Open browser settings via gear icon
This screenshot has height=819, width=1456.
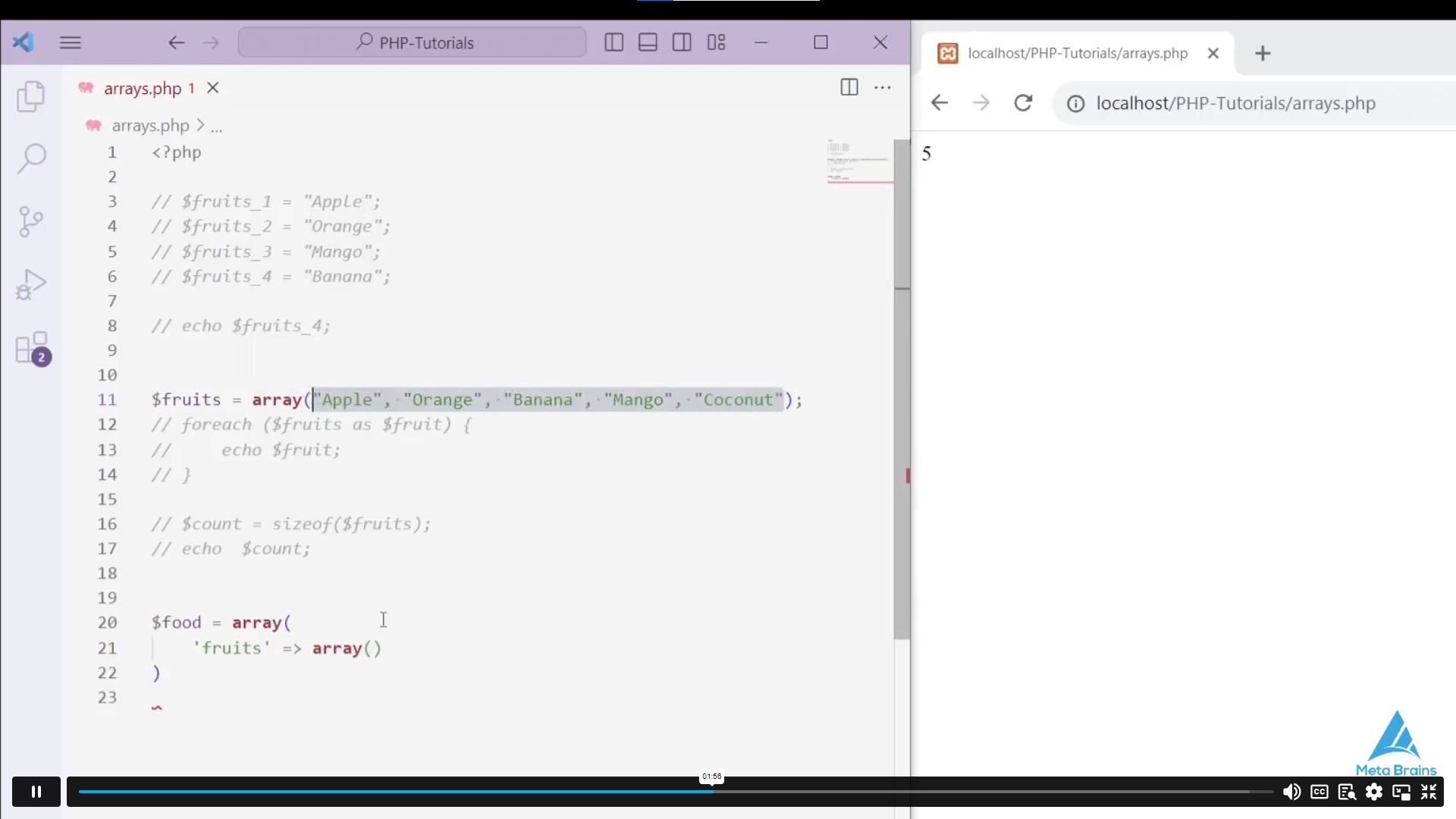[1374, 792]
